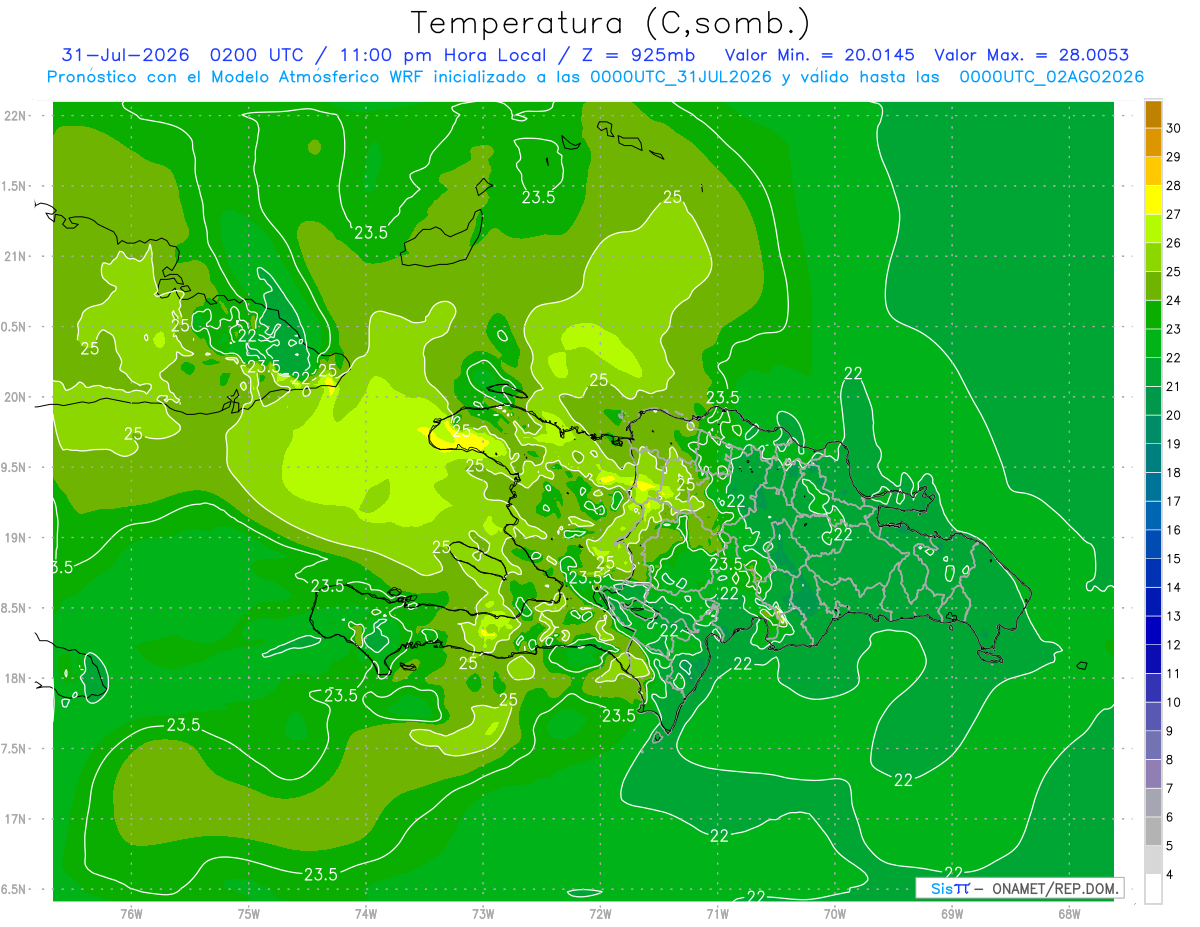Click the dark blue swatch between 11 and 12
The image size is (1200, 927).
click(x=1153, y=659)
